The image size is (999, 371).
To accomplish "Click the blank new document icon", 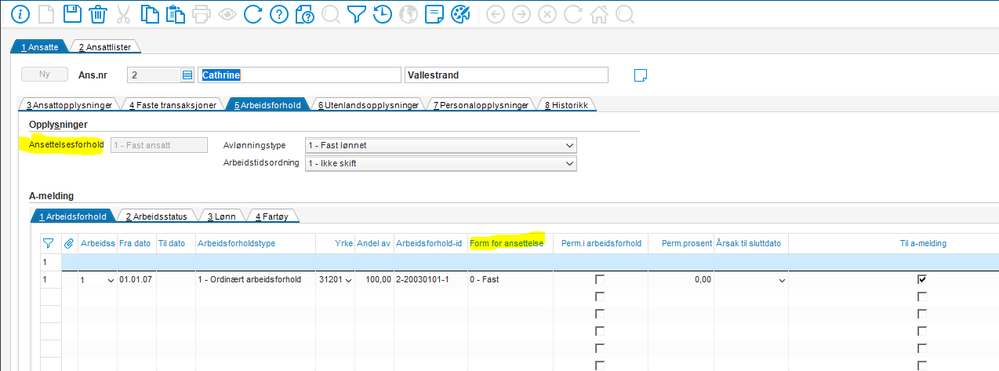I will (47, 14).
